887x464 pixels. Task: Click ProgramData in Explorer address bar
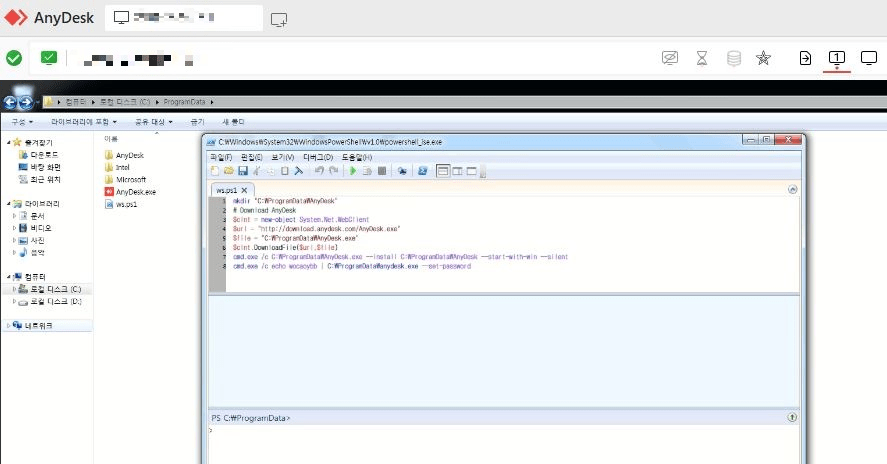[184, 102]
